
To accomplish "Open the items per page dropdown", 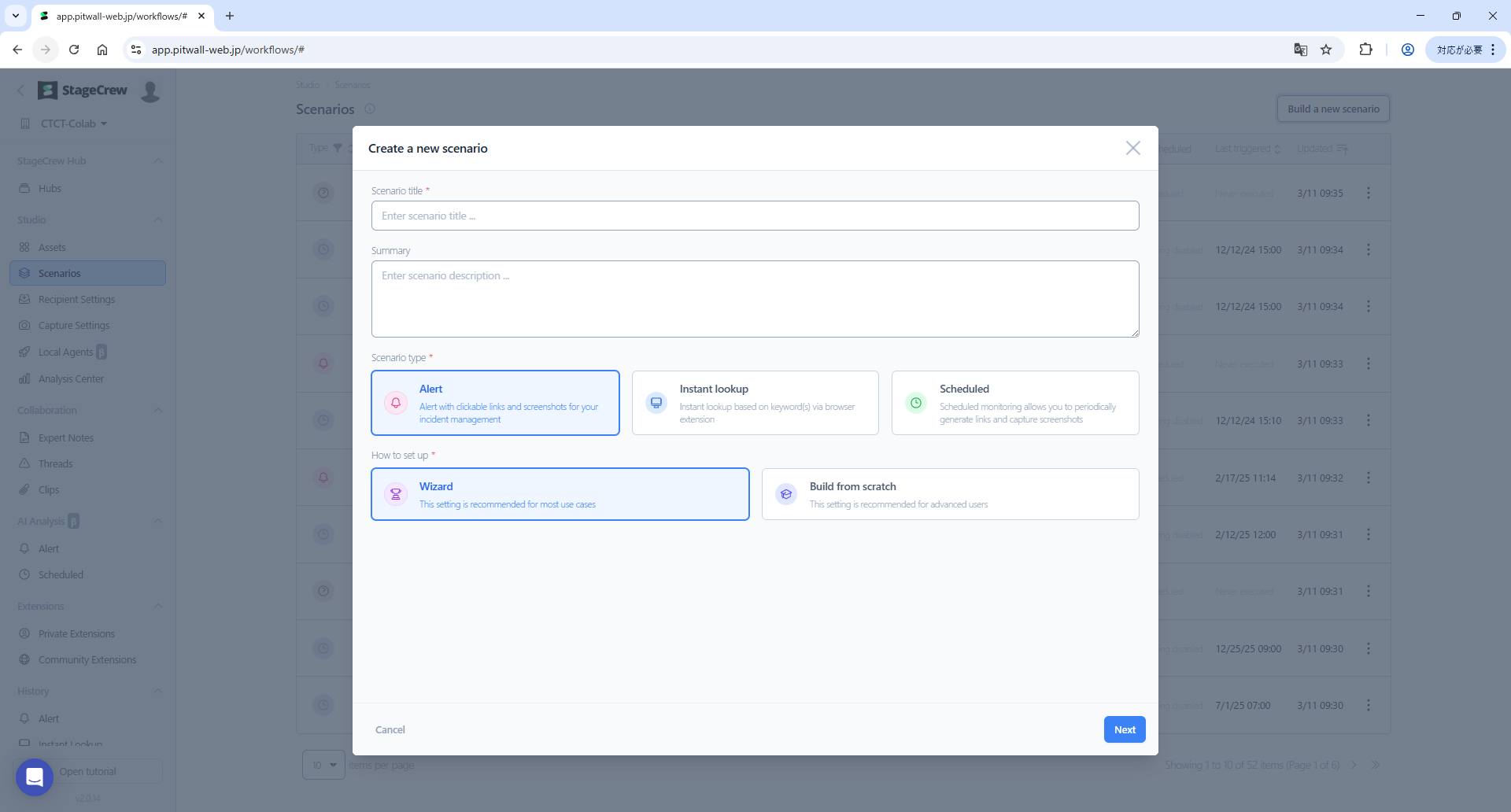I will [x=323, y=765].
